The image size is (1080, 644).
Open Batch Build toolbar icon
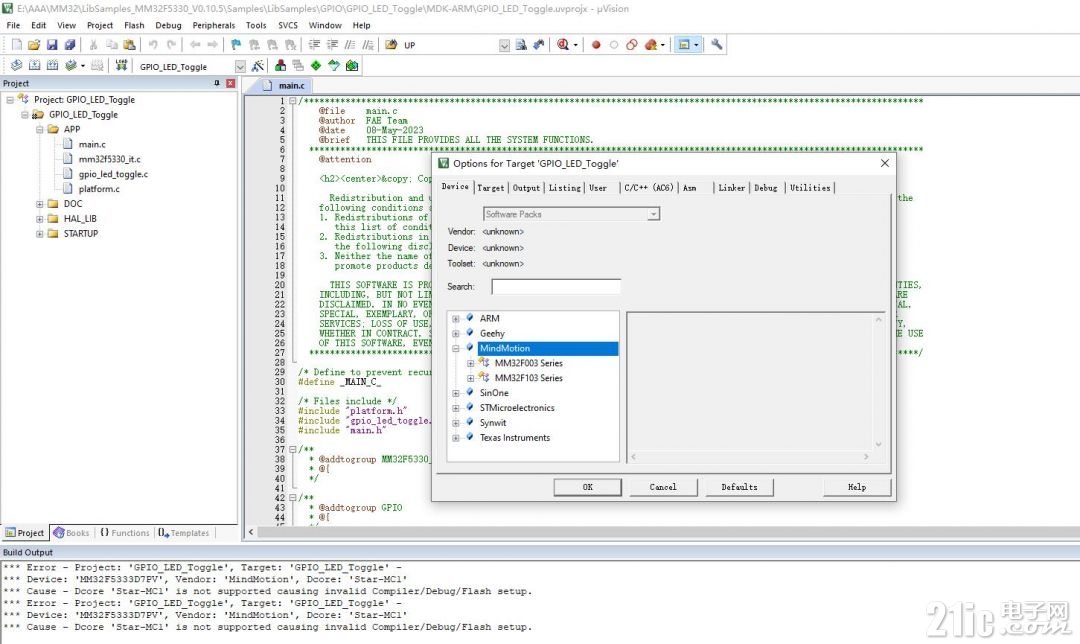(70, 65)
